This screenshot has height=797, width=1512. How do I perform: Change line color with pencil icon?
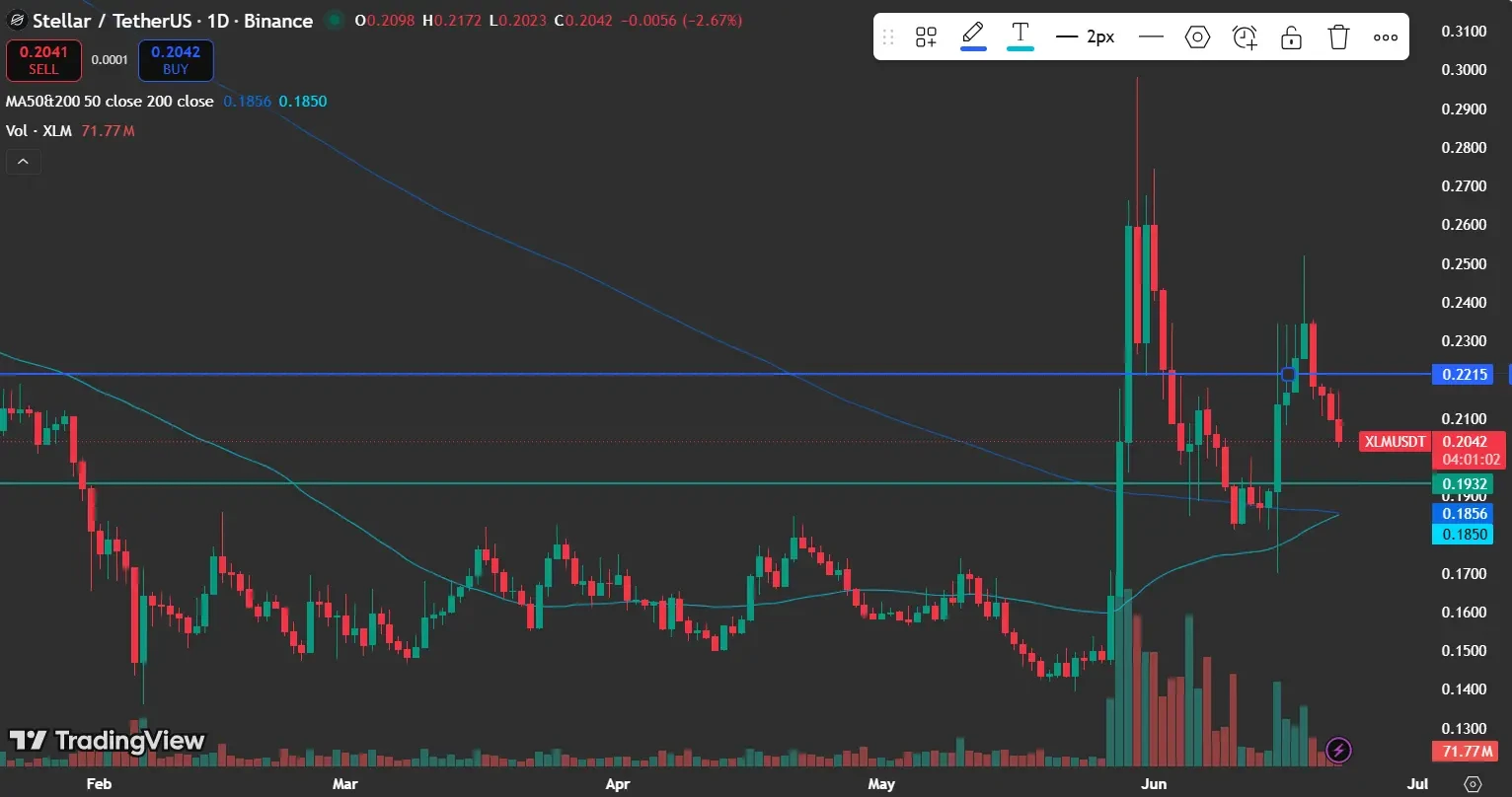point(973,36)
